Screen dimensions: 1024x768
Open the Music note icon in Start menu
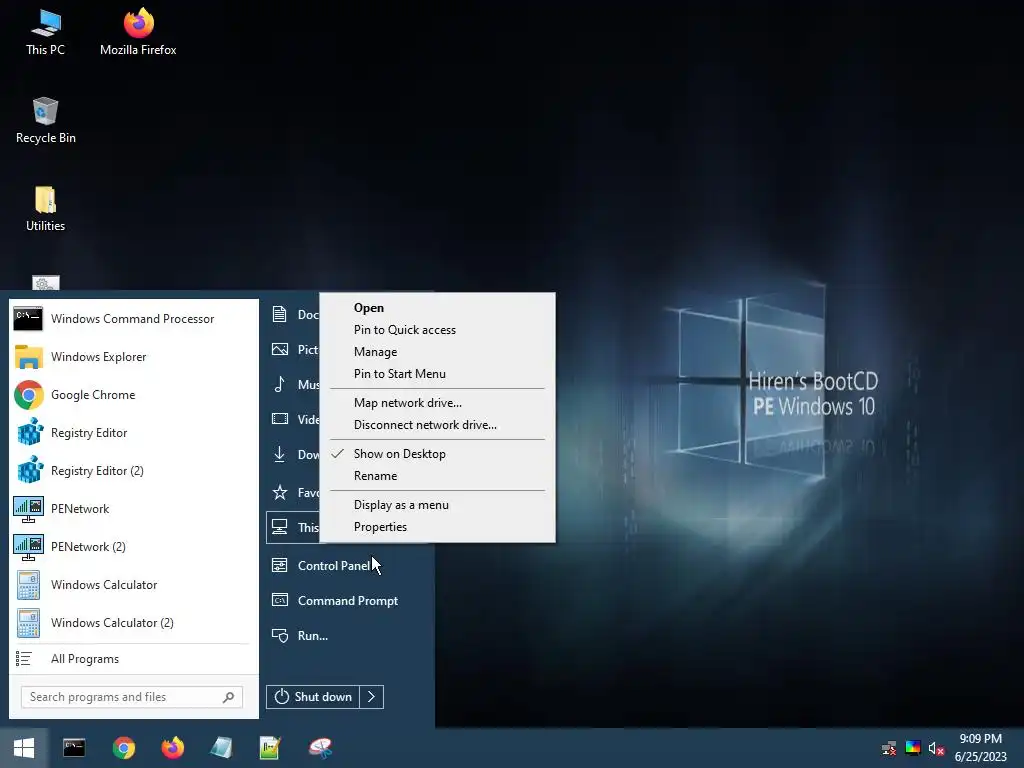280,384
